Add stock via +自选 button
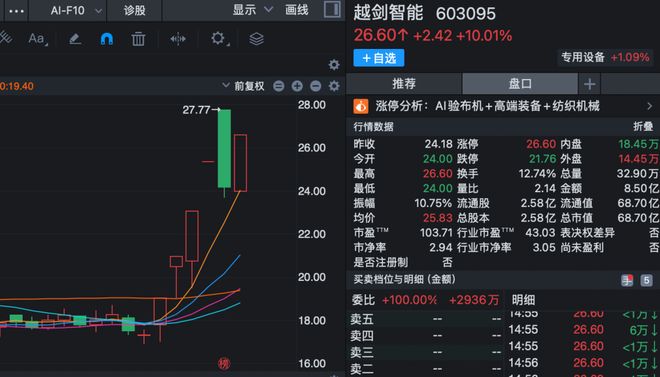 pyautogui.click(x=379, y=58)
